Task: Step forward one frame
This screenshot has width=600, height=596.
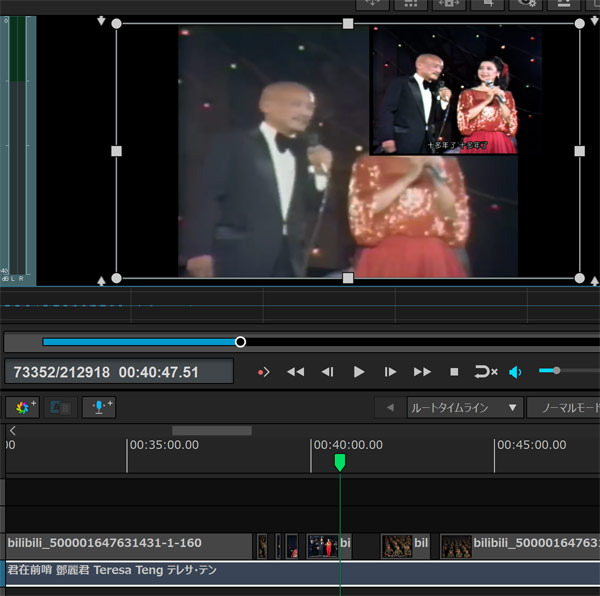Action: tap(391, 372)
